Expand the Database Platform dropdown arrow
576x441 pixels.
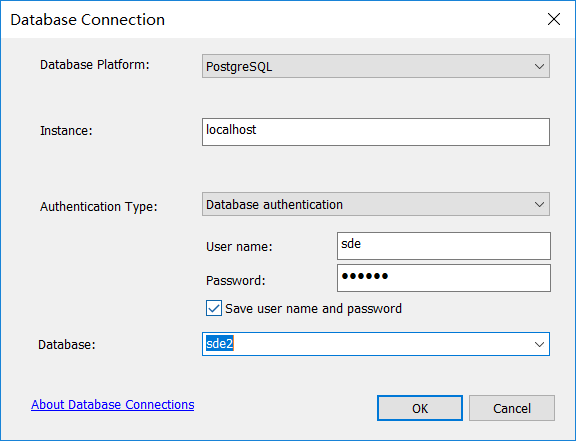click(x=539, y=67)
